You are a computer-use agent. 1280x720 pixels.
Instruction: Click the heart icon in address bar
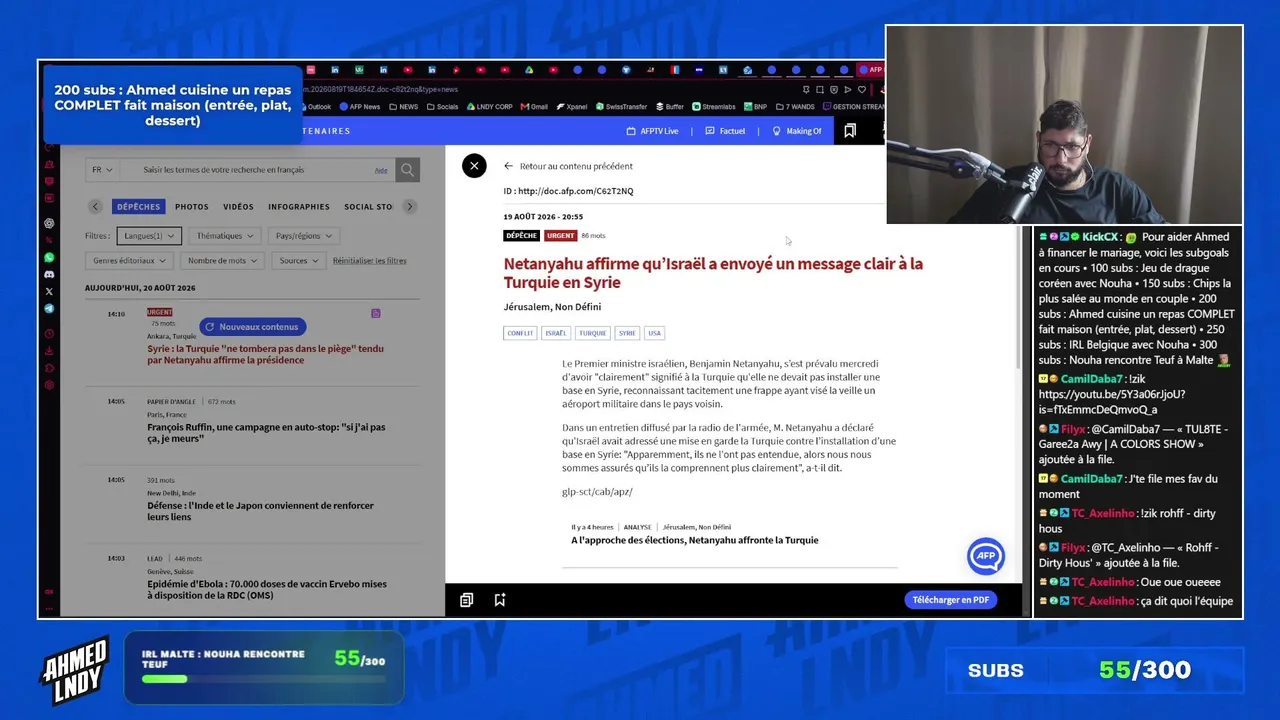[x=862, y=89]
